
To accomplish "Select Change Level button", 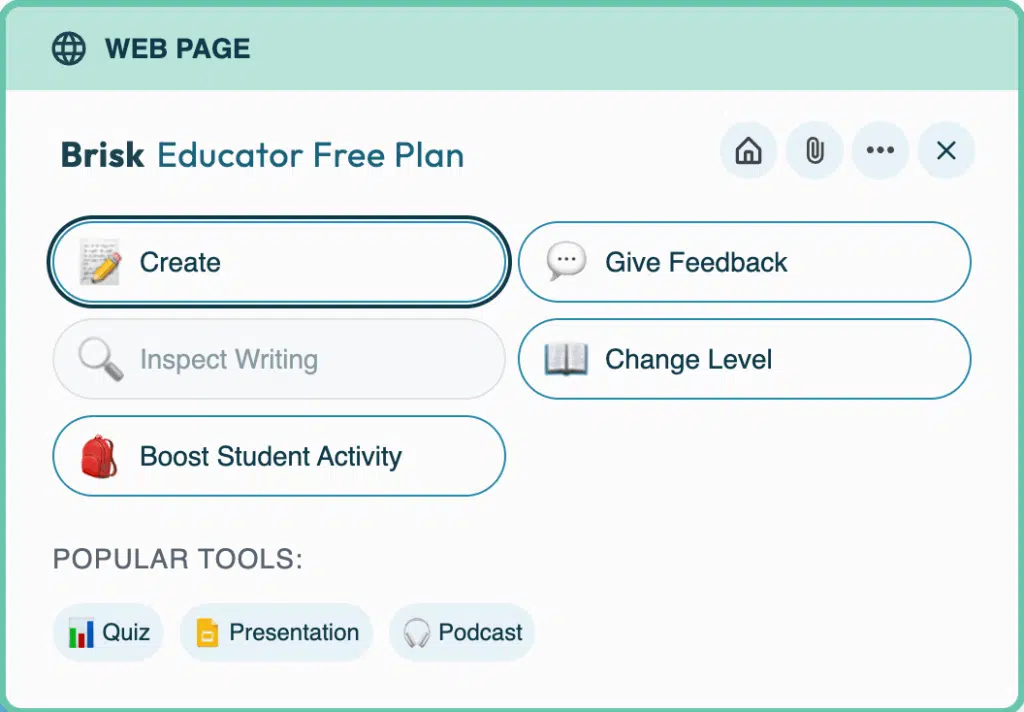I will coord(744,359).
